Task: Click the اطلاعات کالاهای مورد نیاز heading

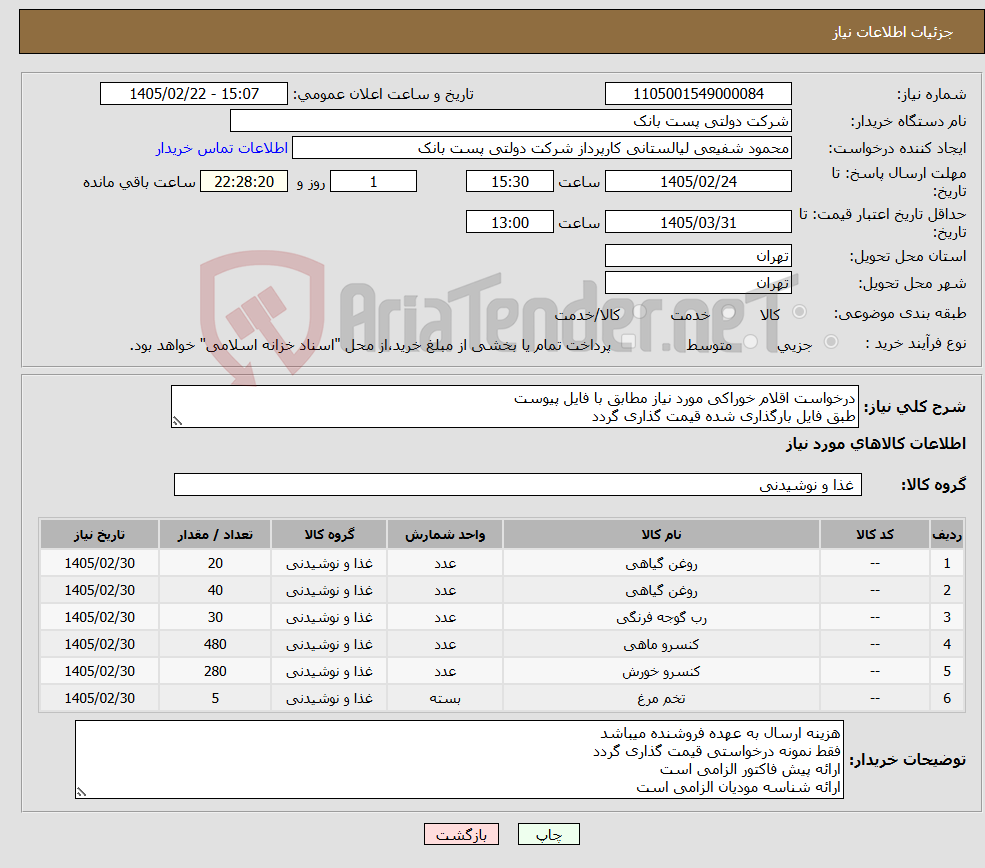Action: click(876, 444)
